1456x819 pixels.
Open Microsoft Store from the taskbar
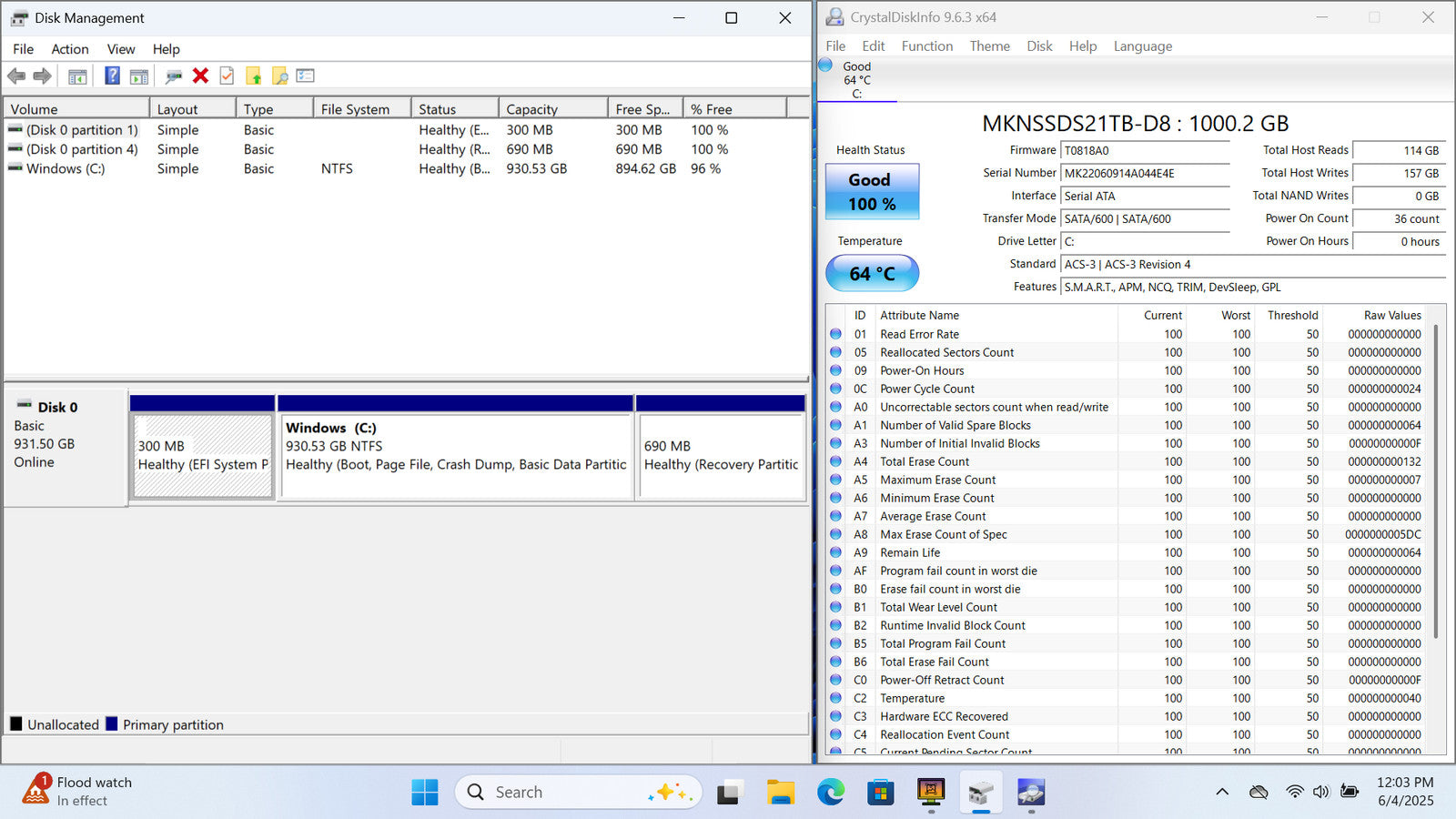[x=880, y=793]
